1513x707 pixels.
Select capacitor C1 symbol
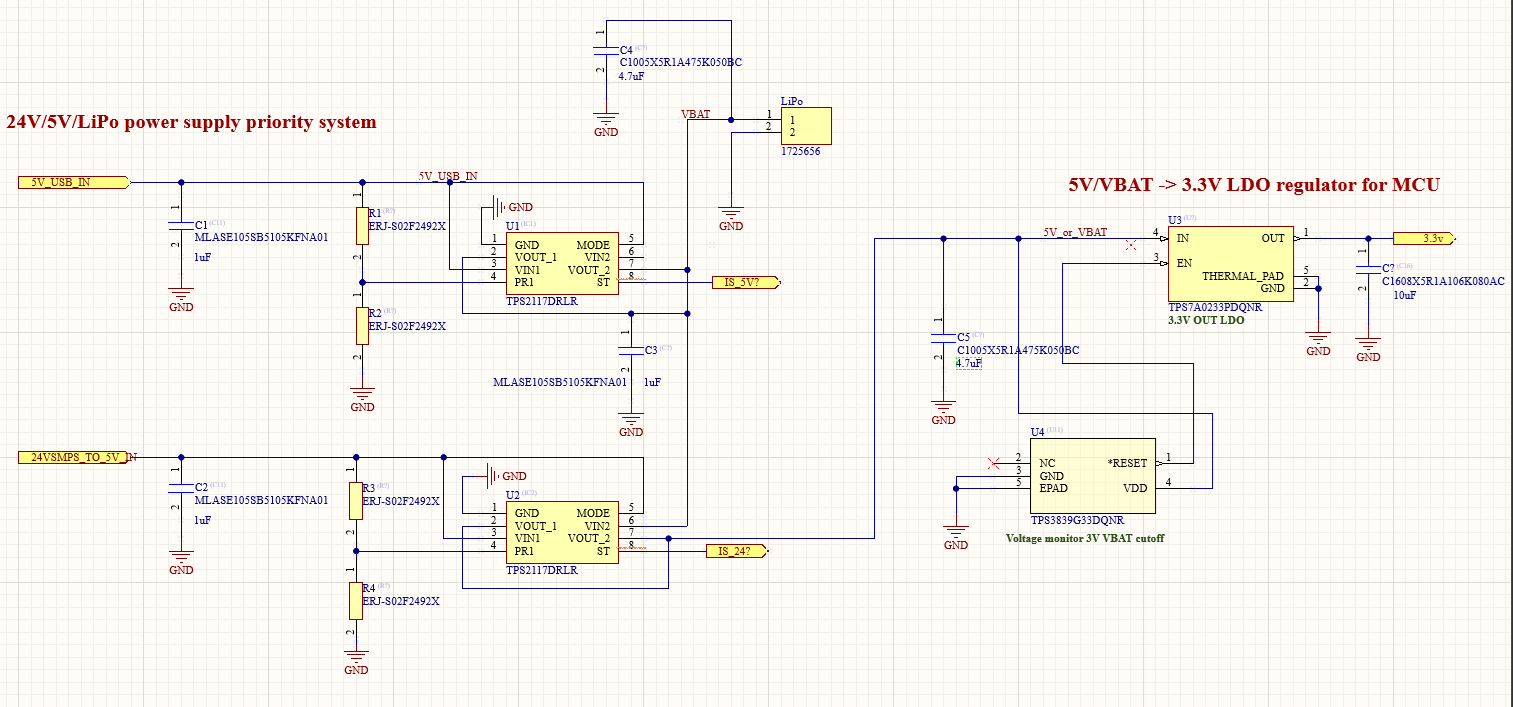(x=180, y=225)
